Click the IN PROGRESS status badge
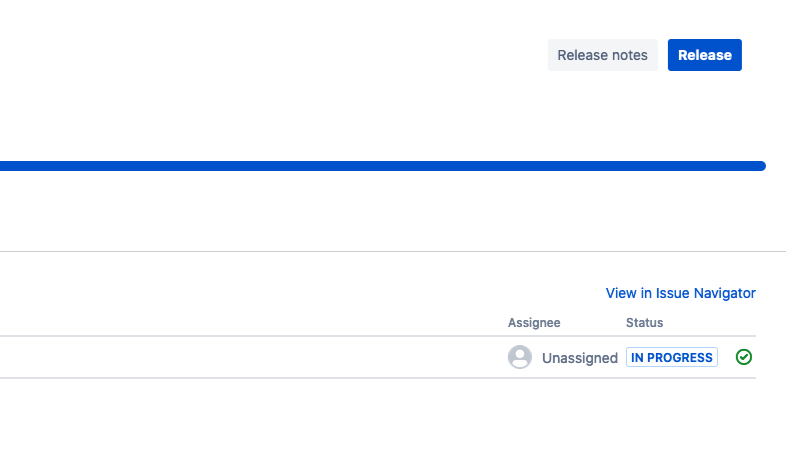 coord(672,357)
